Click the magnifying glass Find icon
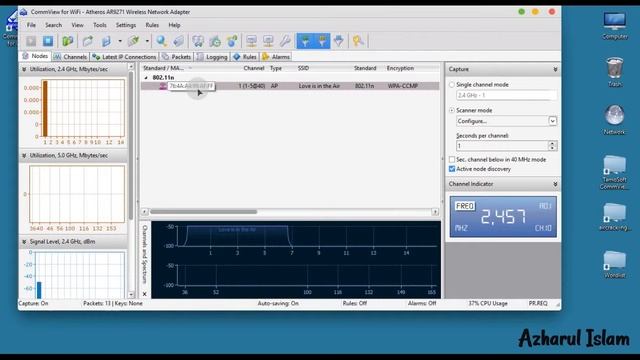 point(162,41)
